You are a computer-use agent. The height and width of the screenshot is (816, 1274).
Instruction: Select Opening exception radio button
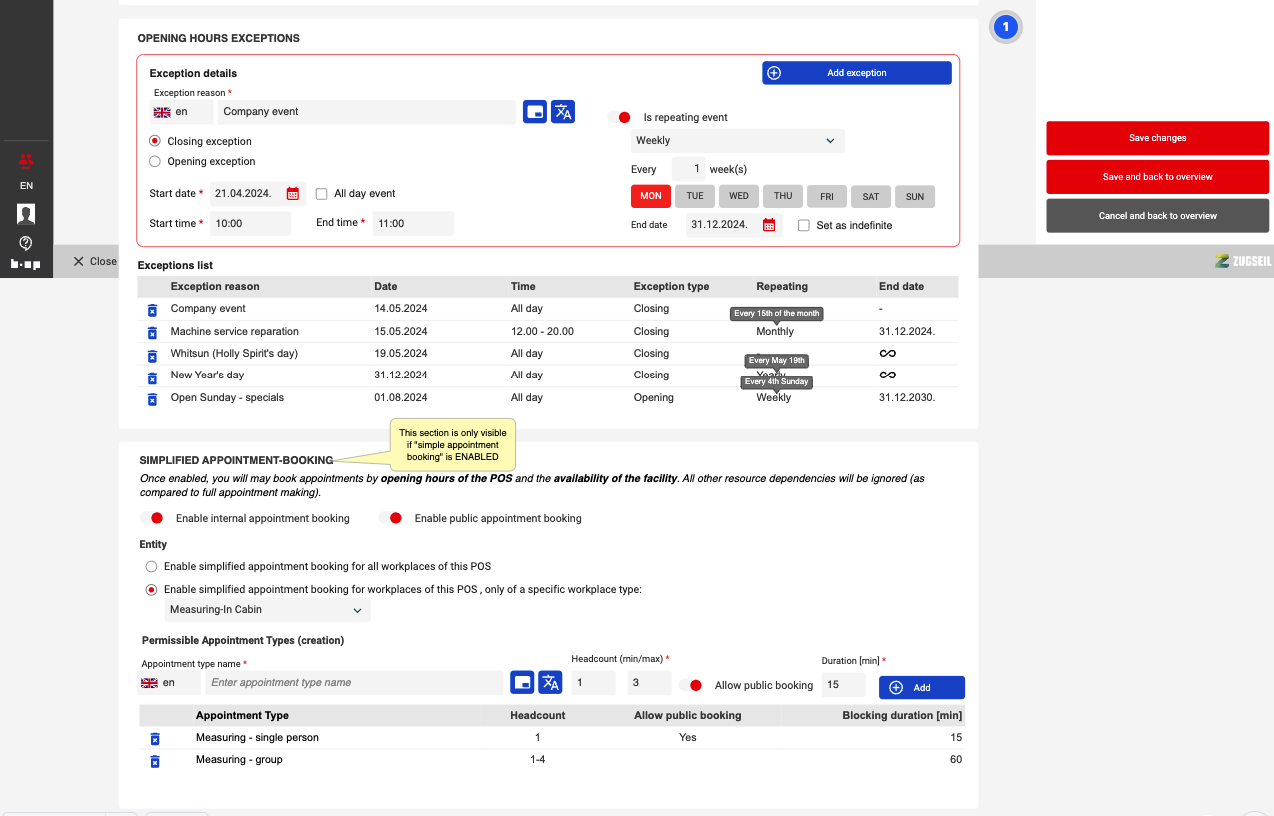155,162
